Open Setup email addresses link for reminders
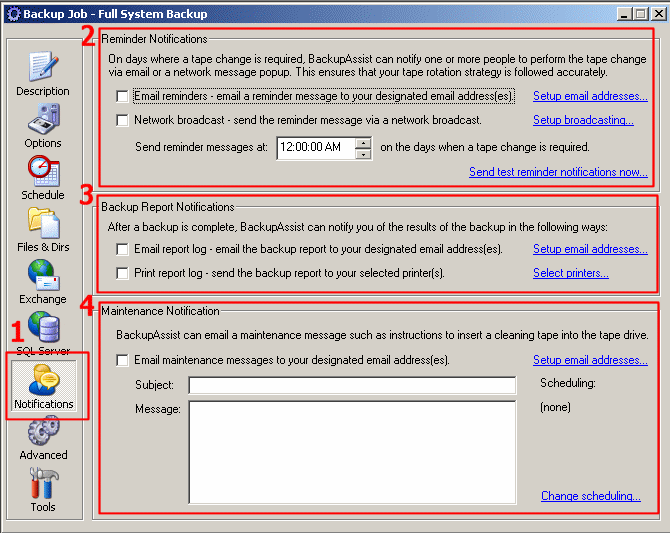This screenshot has height=533, width=670. [590, 96]
